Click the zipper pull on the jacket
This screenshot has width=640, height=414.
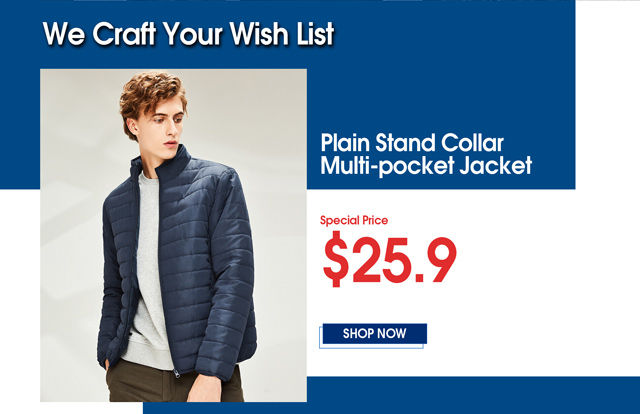pyautogui.click(x=177, y=373)
